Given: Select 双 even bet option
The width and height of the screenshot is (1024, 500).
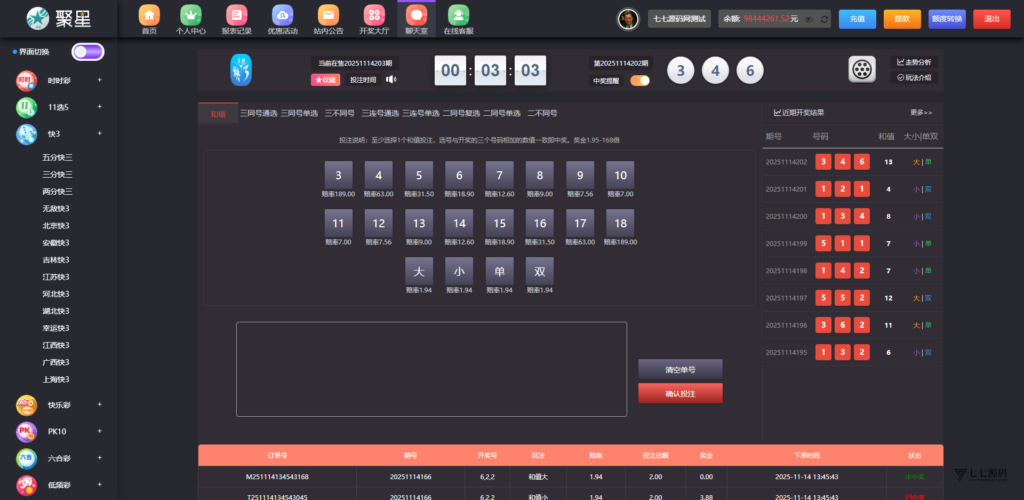Looking at the screenshot, I should coord(539,271).
